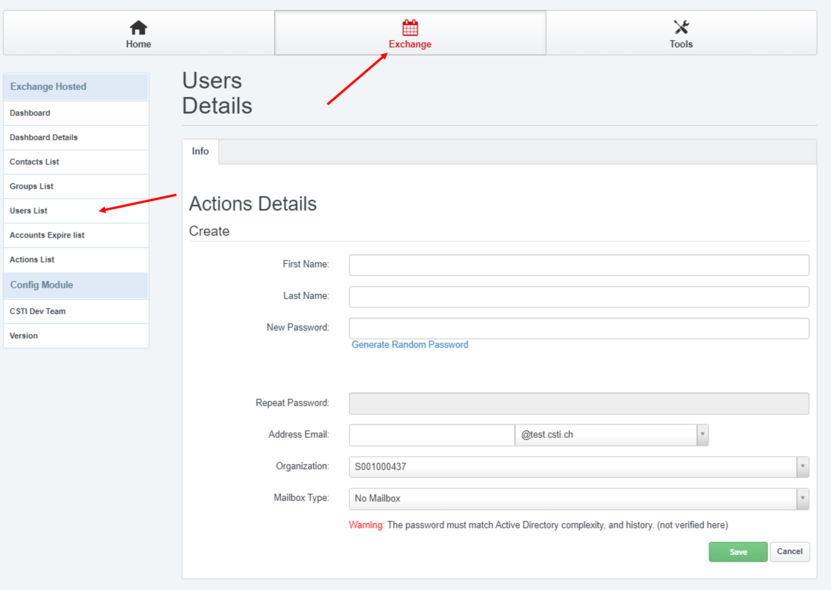Focus the First Name field
The height and width of the screenshot is (590, 831).
pos(579,265)
